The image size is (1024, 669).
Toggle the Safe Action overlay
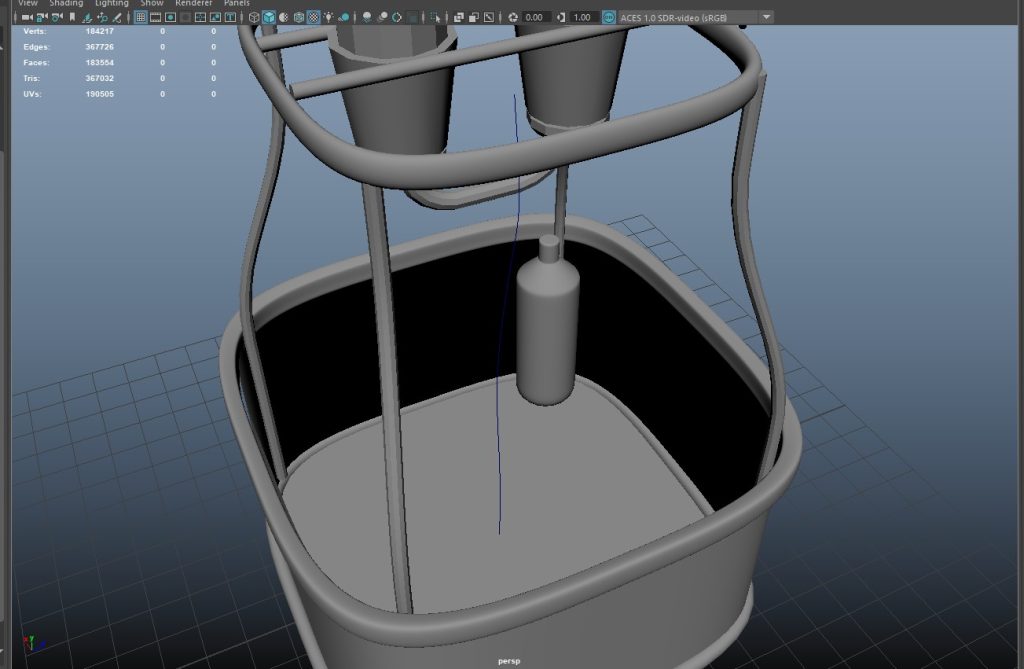pos(215,18)
